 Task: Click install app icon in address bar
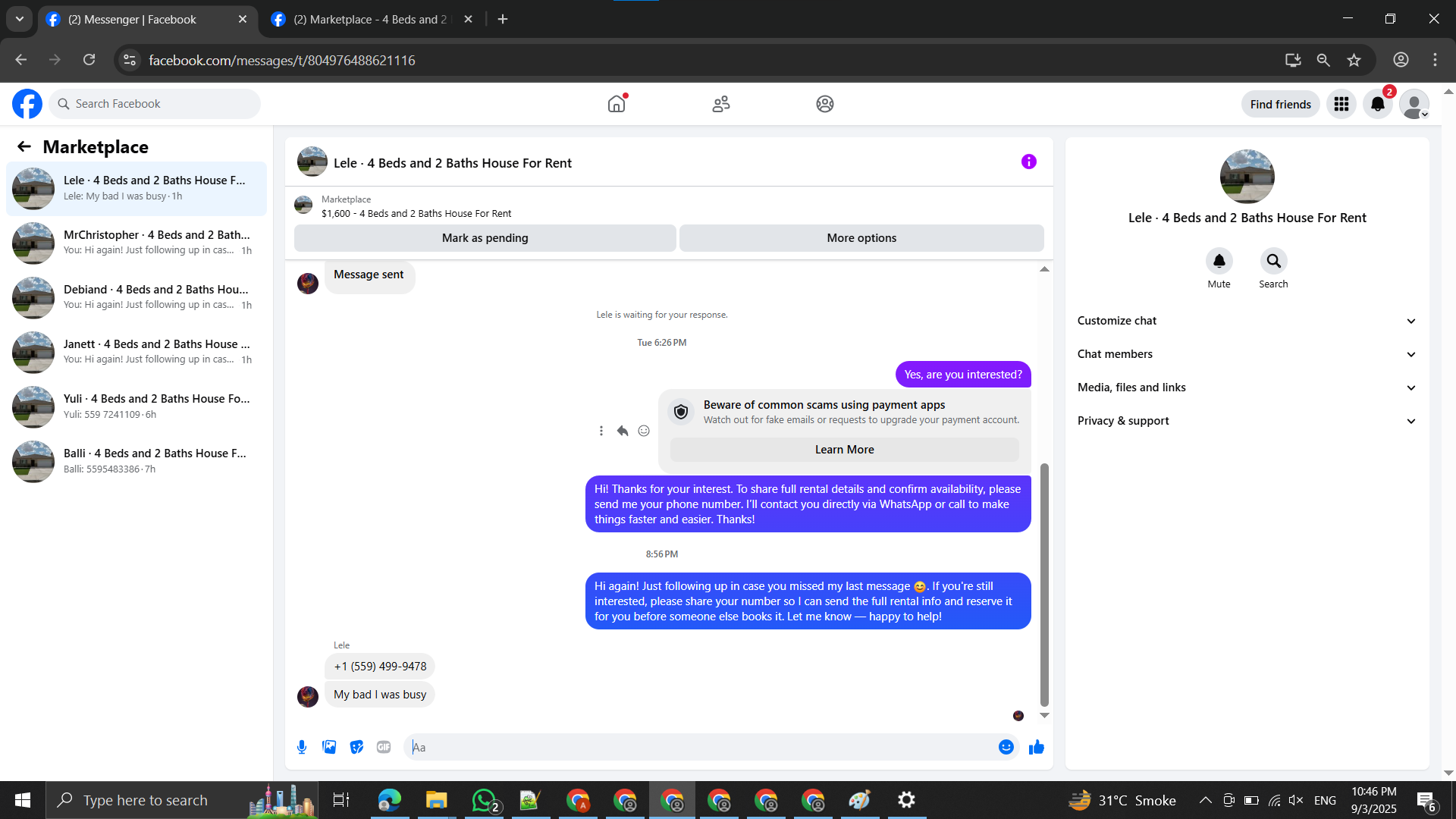click(1293, 60)
